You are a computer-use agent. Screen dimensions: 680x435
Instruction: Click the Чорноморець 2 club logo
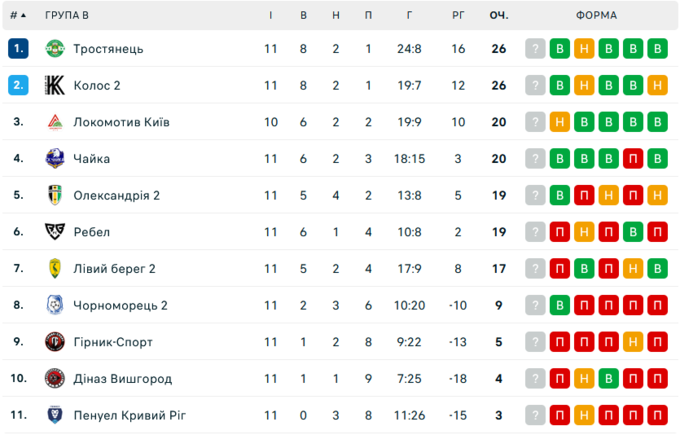point(55,305)
